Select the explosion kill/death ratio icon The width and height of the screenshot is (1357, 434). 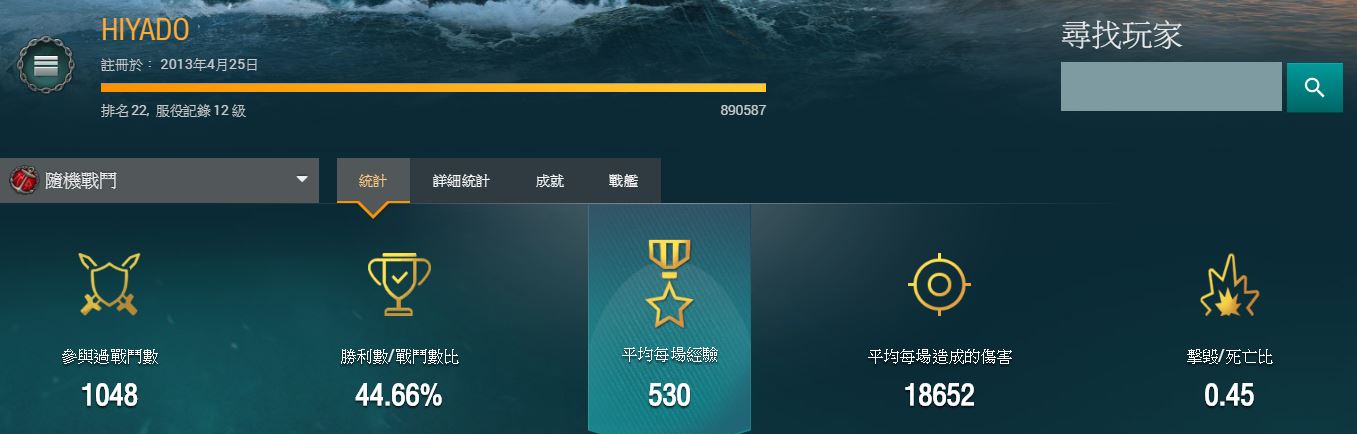pos(1229,285)
